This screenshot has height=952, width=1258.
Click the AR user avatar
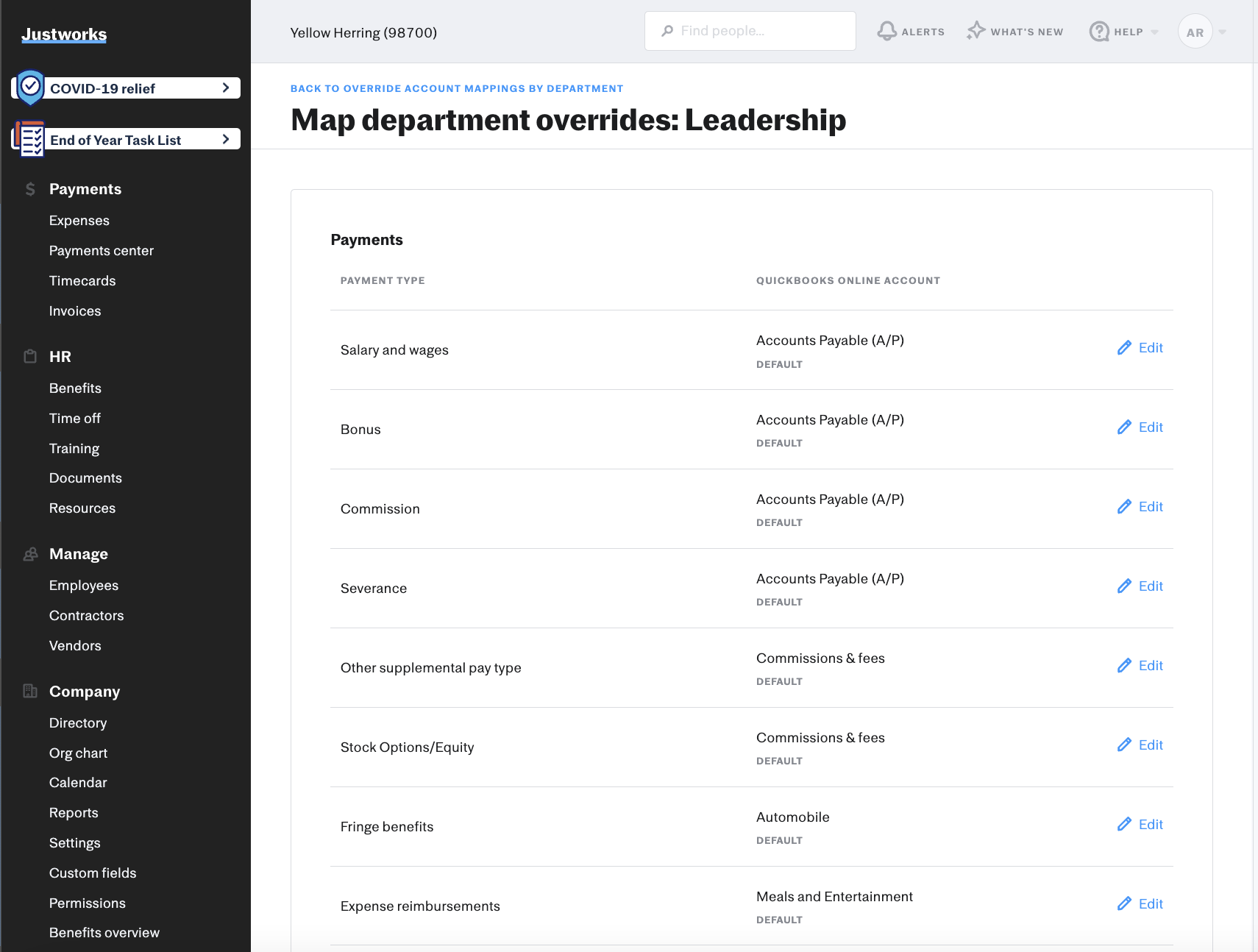point(1195,32)
